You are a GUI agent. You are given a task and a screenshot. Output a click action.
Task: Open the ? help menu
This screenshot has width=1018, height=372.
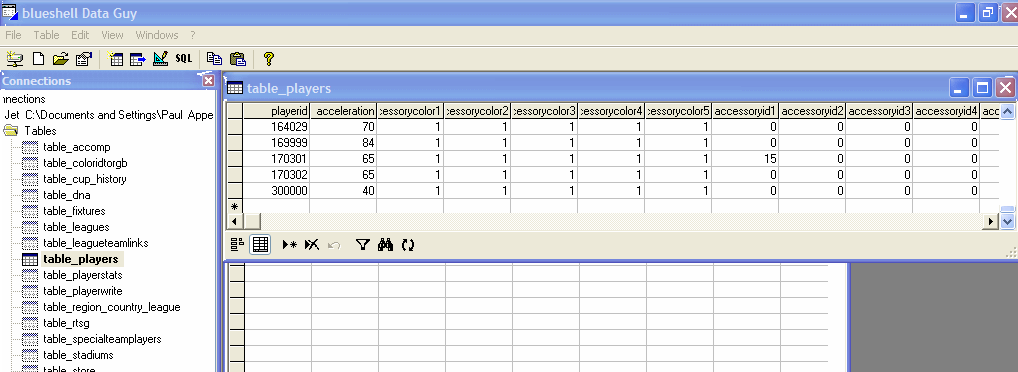point(193,35)
